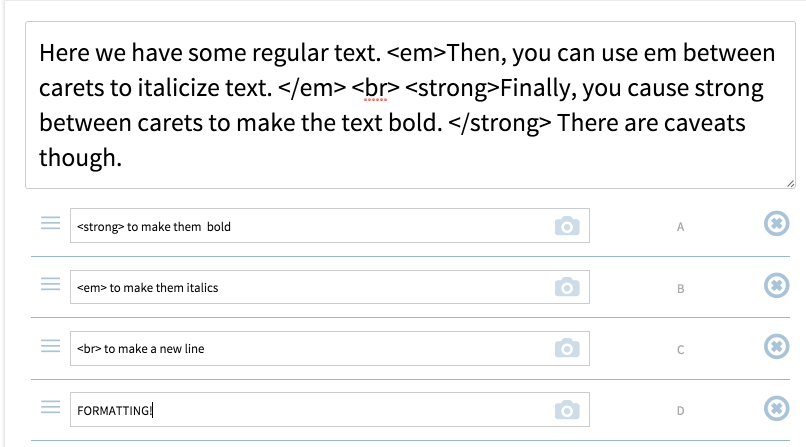Select answer letter D label
The height and width of the screenshot is (447, 806).
[680, 410]
